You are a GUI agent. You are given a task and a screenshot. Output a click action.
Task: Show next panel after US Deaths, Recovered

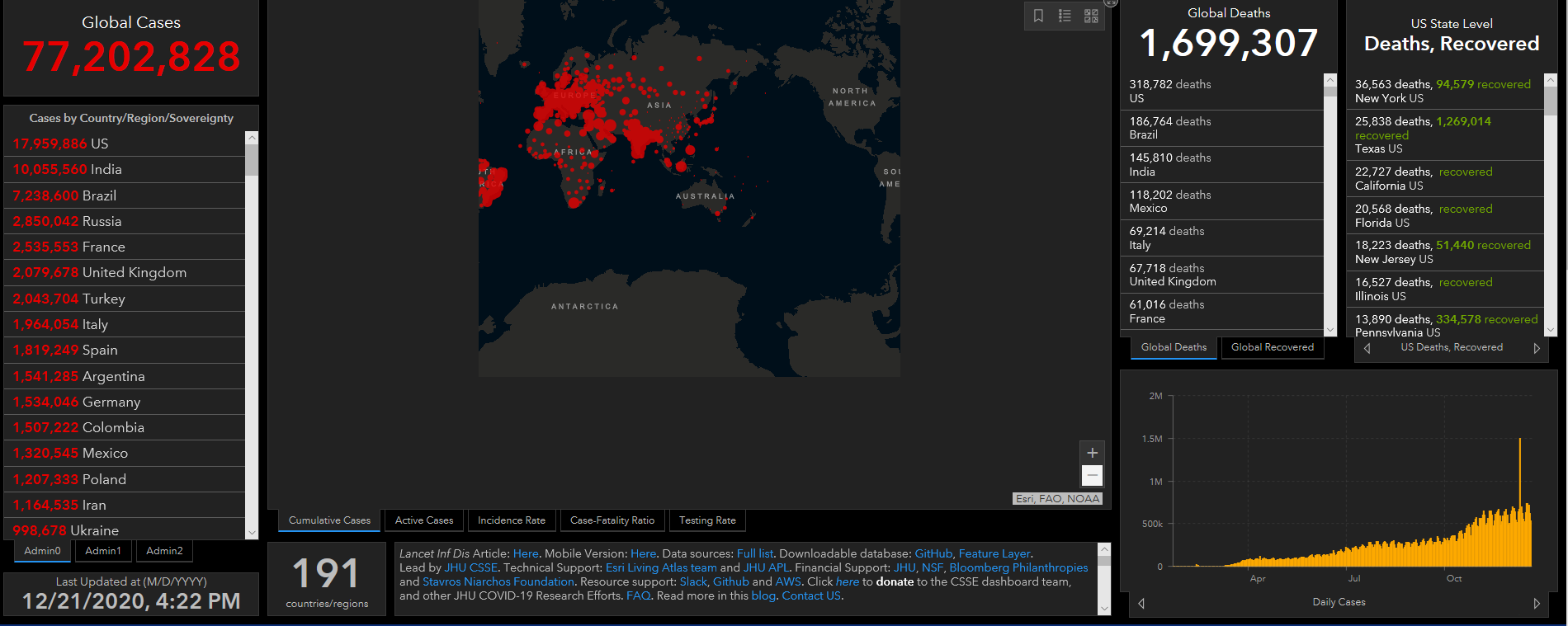coord(1537,348)
